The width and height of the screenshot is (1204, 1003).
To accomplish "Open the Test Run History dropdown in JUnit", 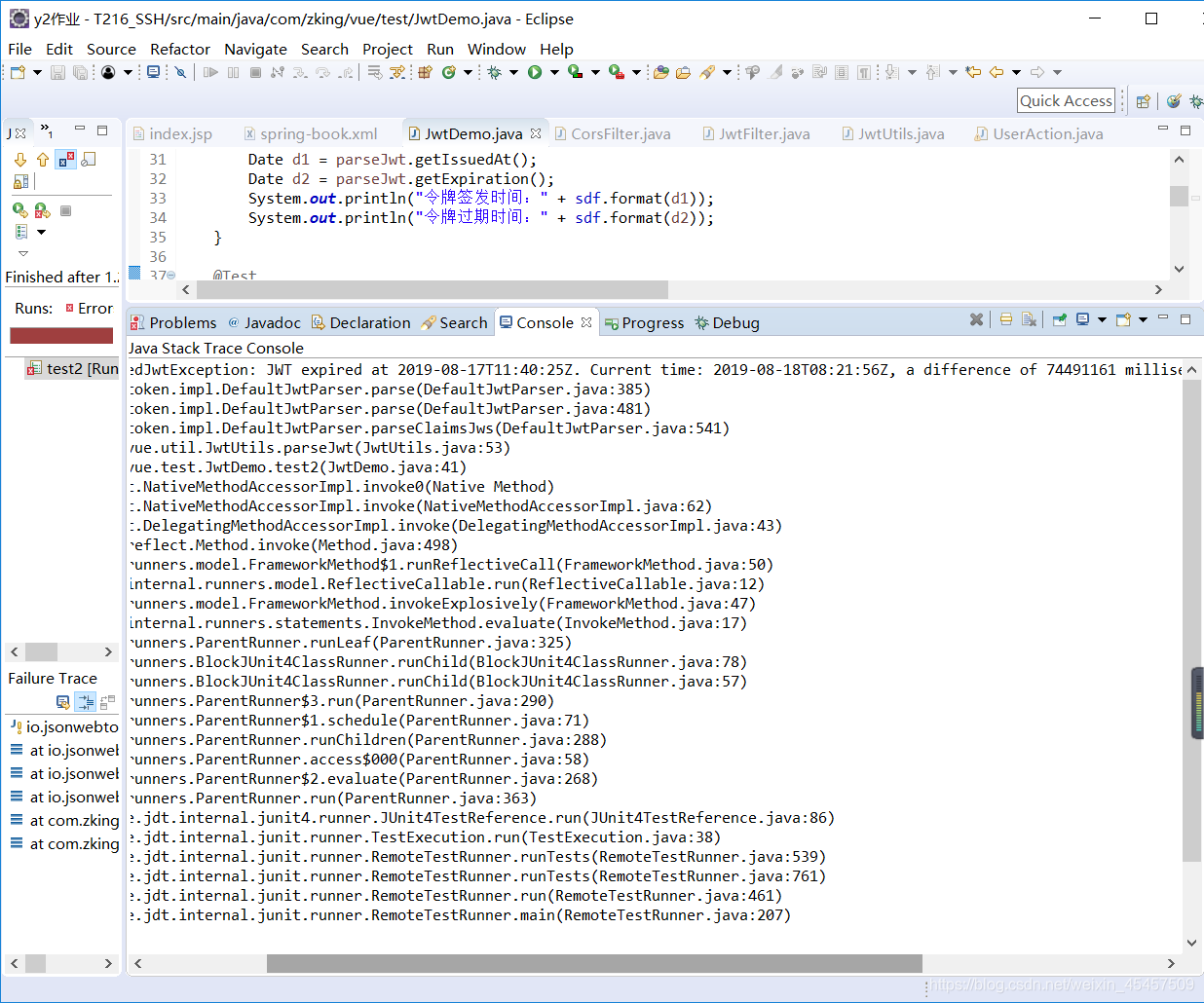I will (x=41, y=232).
